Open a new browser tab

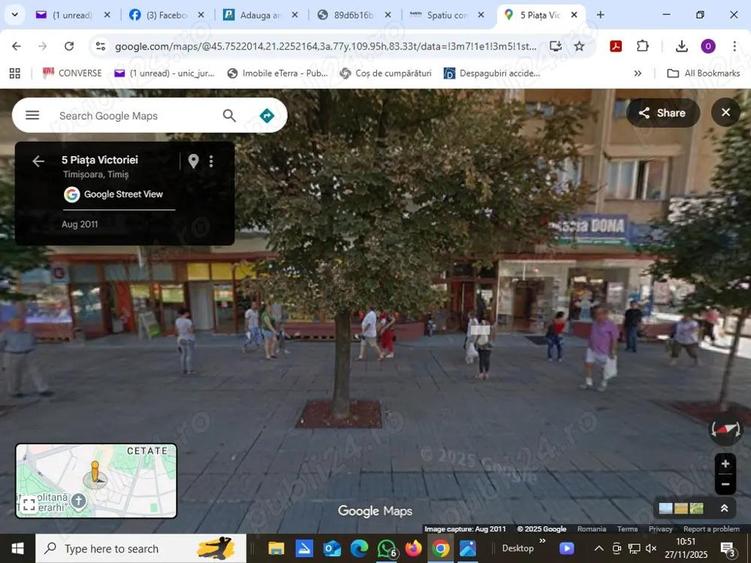click(x=600, y=15)
